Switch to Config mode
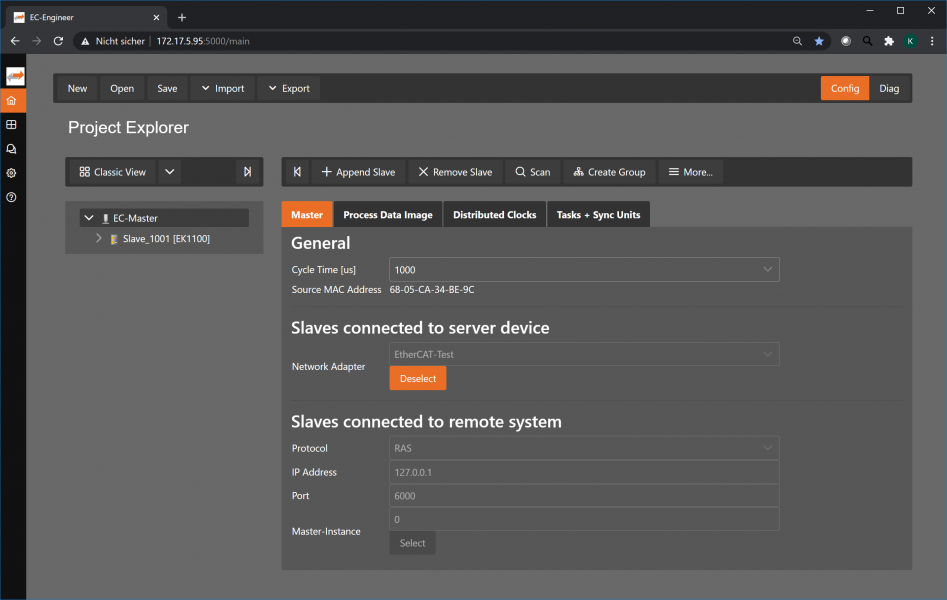This screenshot has width=947, height=600. point(844,88)
